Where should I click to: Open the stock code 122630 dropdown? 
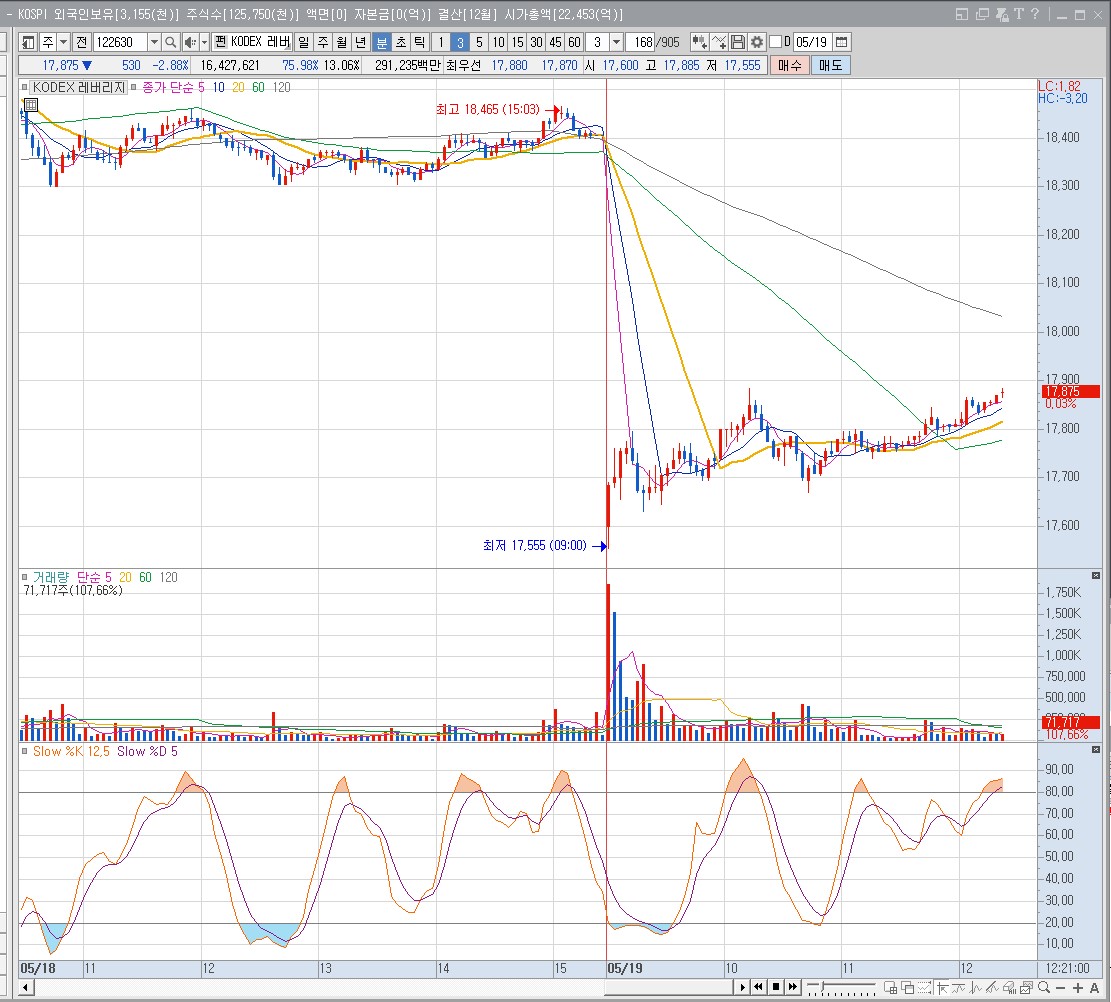(154, 43)
